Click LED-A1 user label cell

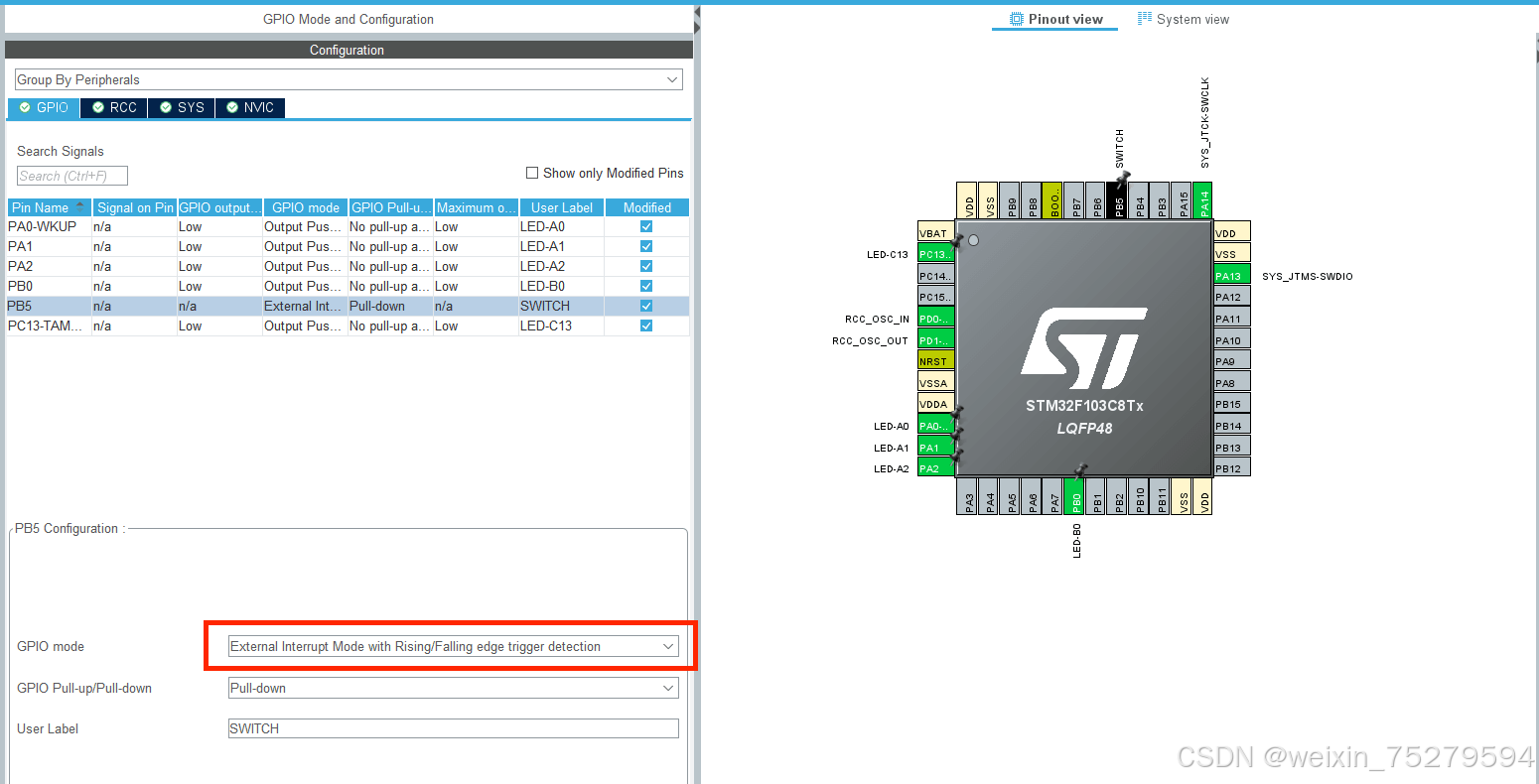click(561, 246)
